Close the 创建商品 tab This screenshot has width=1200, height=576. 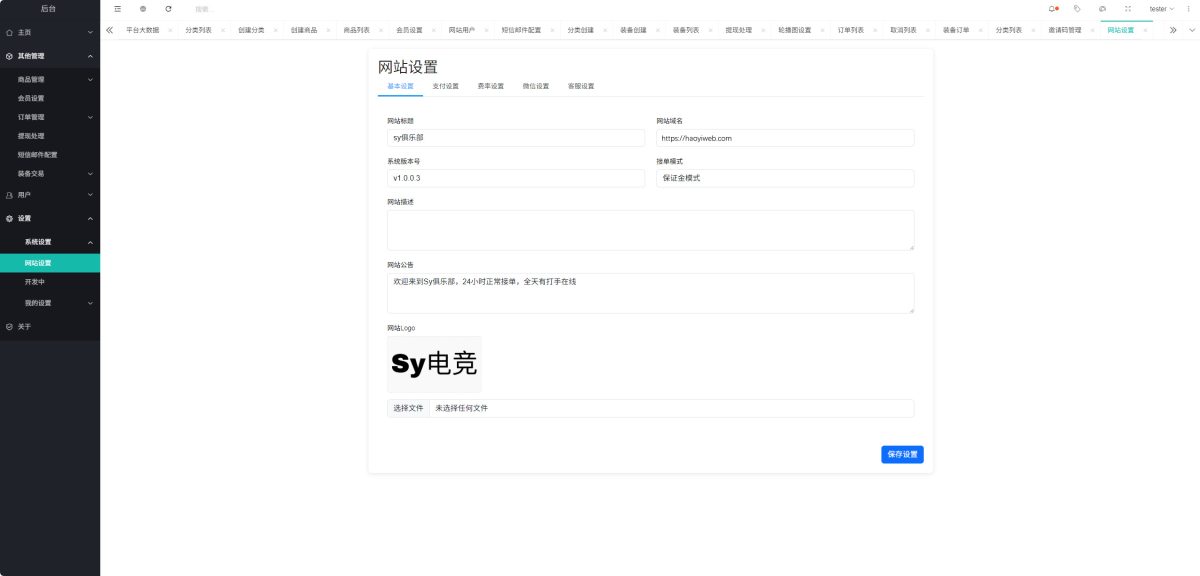coord(329,30)
